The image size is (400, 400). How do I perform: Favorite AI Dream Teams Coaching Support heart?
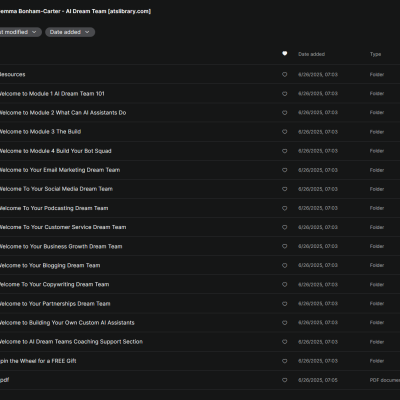pos(284,342)
